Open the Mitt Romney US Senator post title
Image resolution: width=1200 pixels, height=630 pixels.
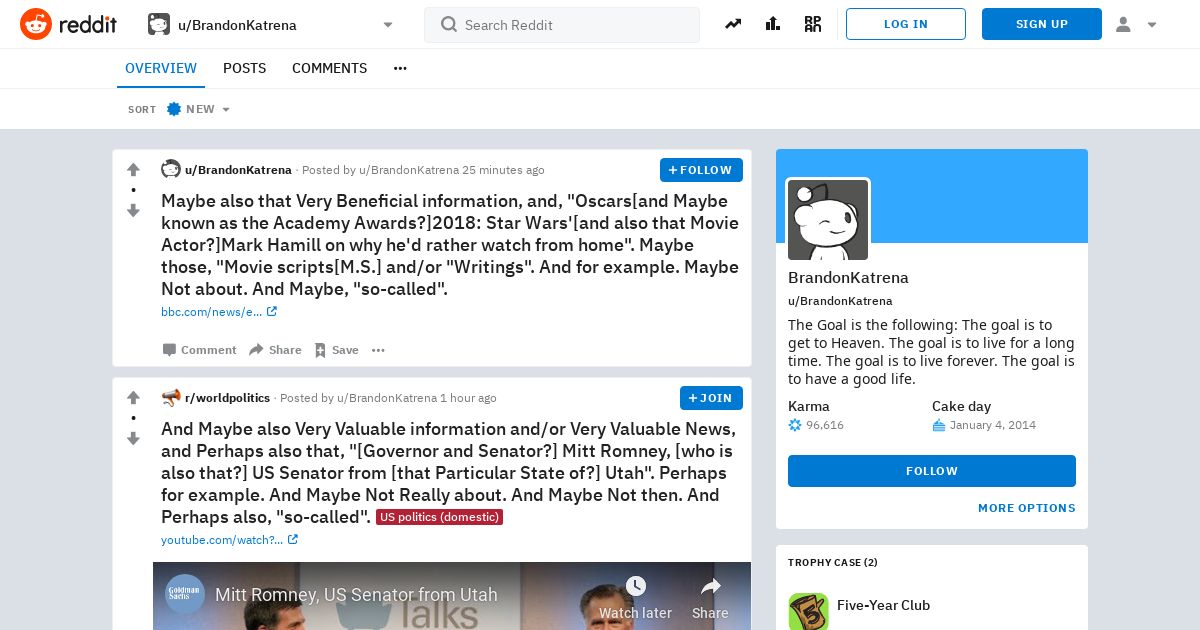pos(447,473)
